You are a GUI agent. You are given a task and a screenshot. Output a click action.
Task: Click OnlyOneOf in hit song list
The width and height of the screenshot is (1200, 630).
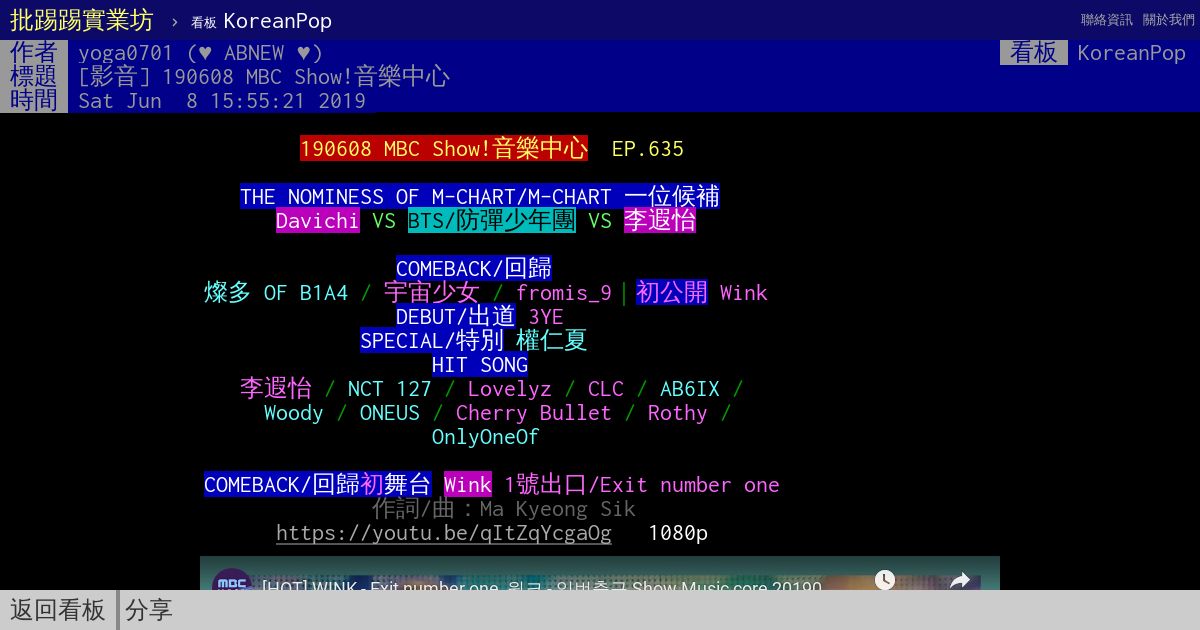[x=486, y=437]
